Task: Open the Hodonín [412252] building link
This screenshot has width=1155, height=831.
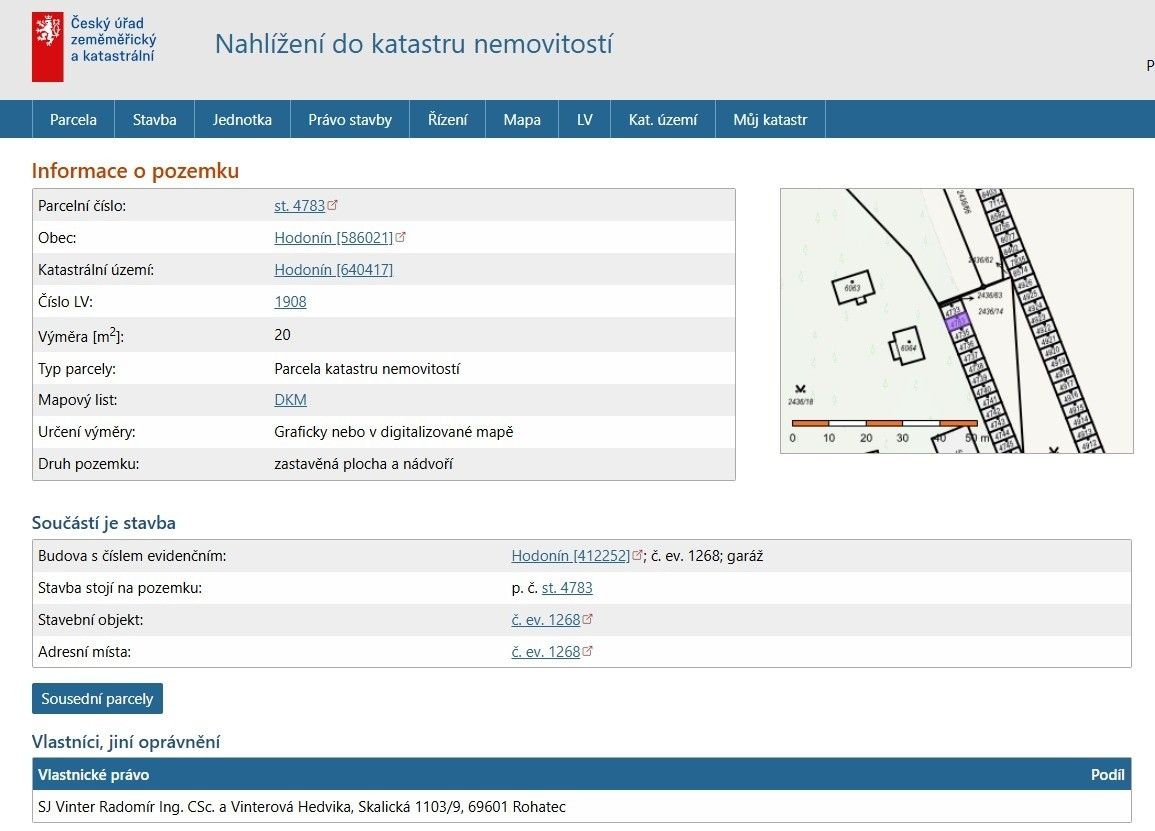Action: tap(571, 556)
